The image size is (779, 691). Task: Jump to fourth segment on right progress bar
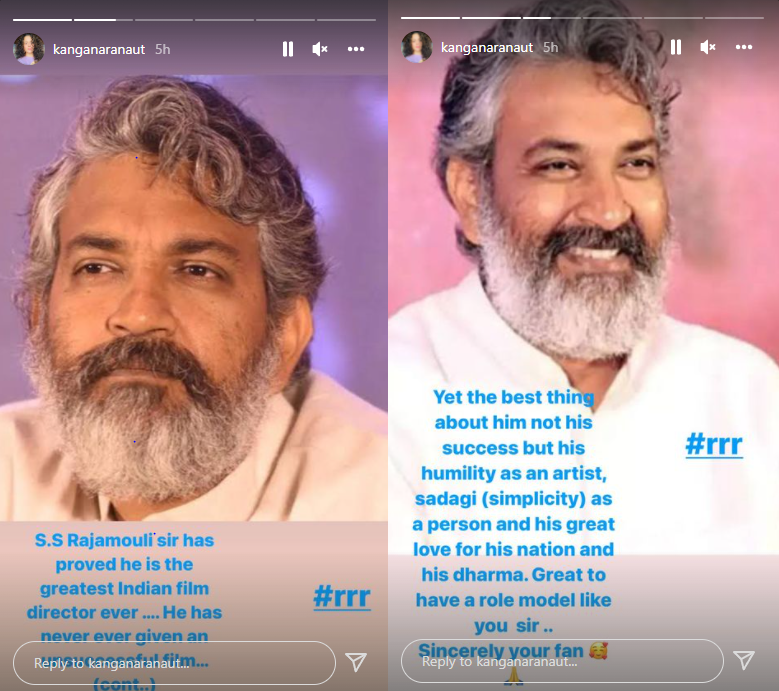pos(612,18)
